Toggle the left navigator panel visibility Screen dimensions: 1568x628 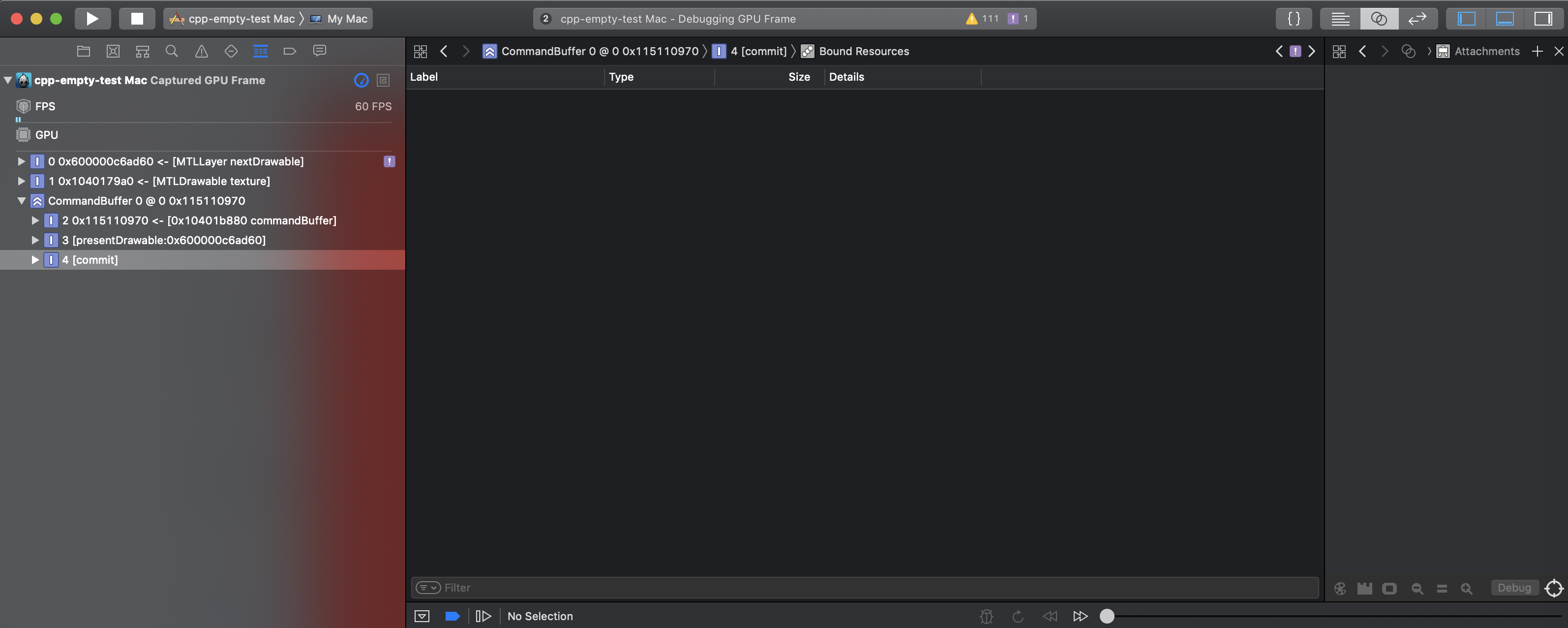pyautogui.click(x=1466, y=18)
